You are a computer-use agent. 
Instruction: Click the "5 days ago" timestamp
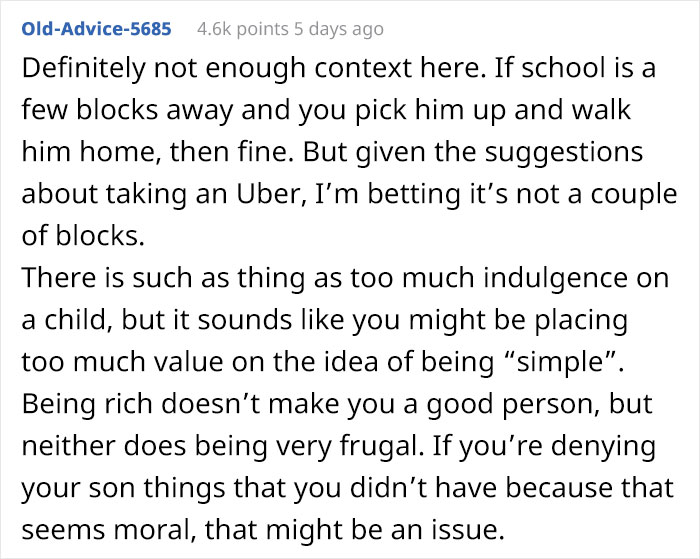pos(338,29)
